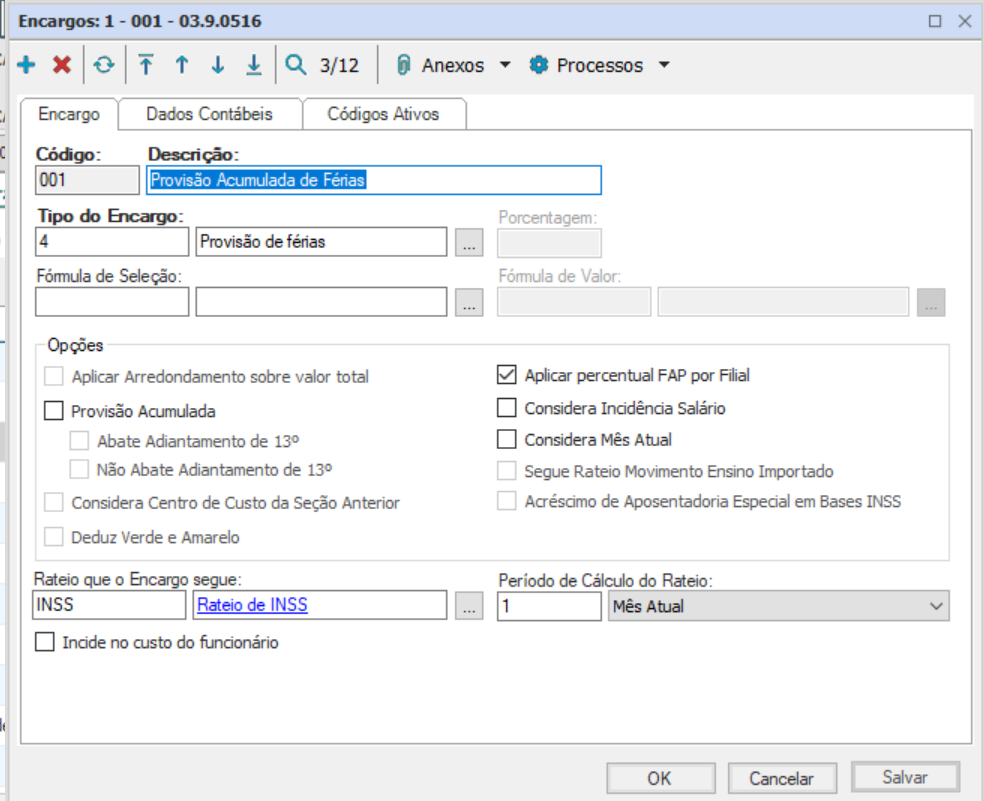Open lookup button for Rateio do Encargo
The height and width of the screenshot is (801, 984).
[x=469, y=606]
